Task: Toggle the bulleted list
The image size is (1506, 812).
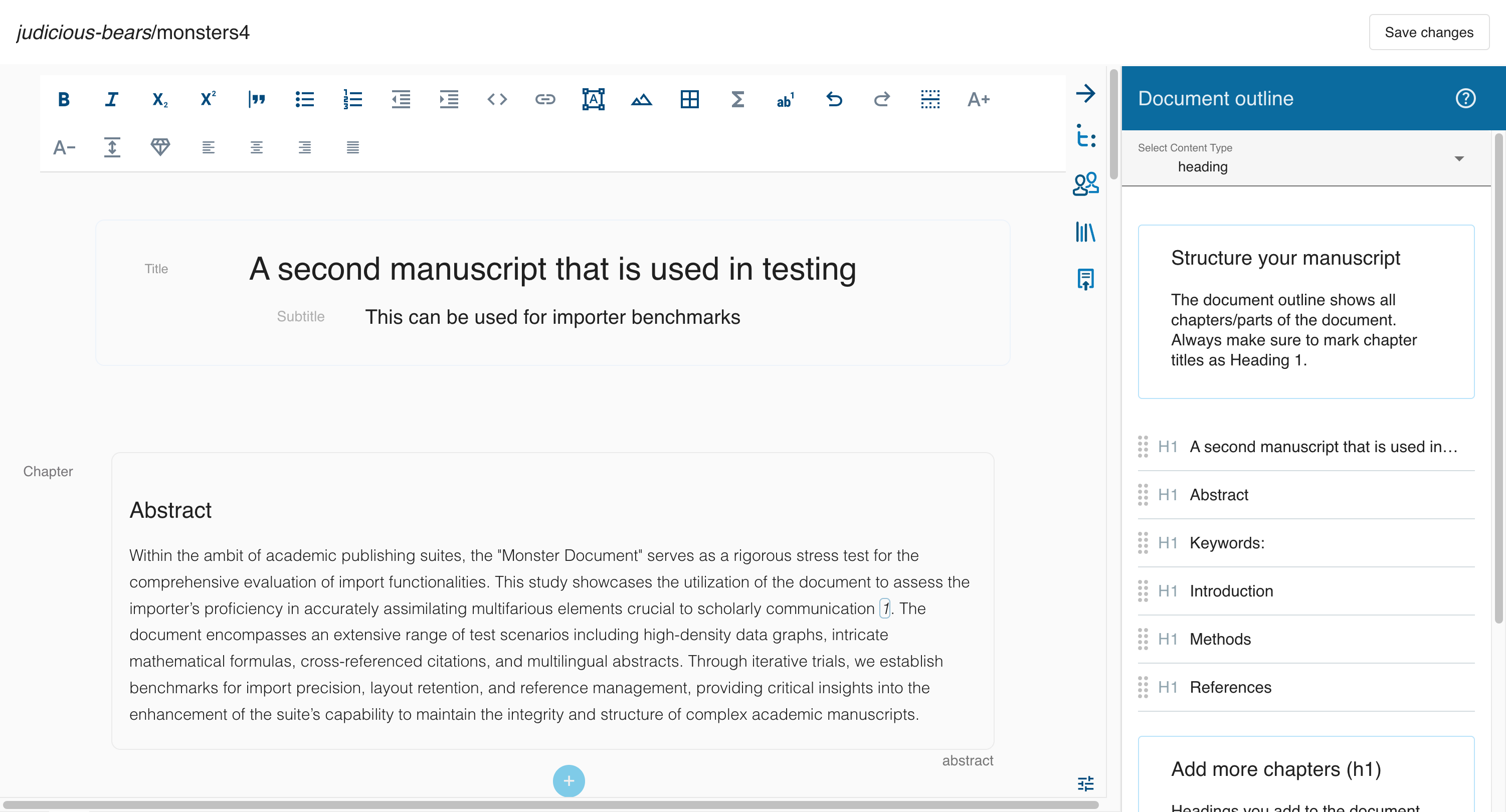Action: 305,99
